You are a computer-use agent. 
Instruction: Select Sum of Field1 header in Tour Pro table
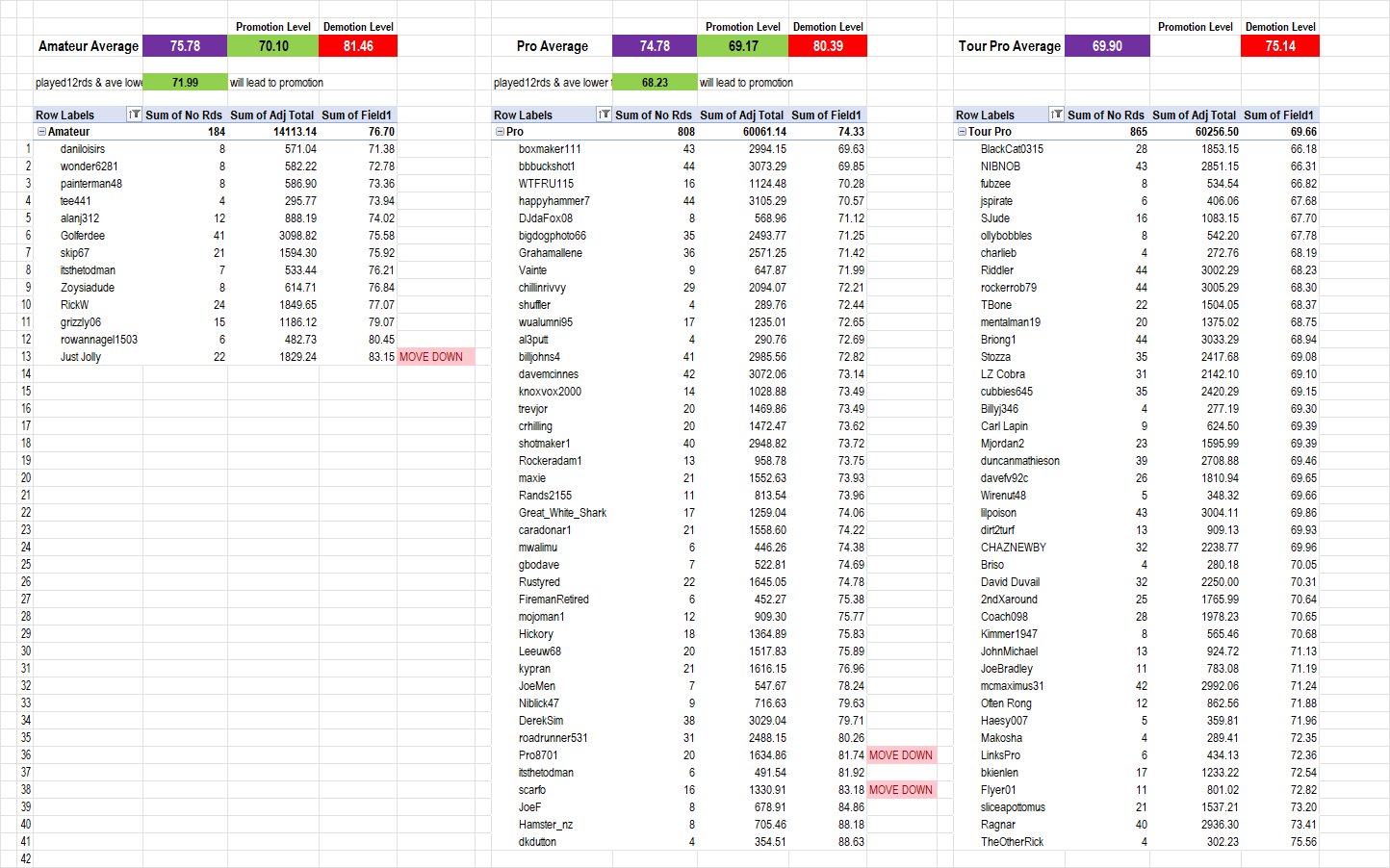click(x=1278, y=115)
